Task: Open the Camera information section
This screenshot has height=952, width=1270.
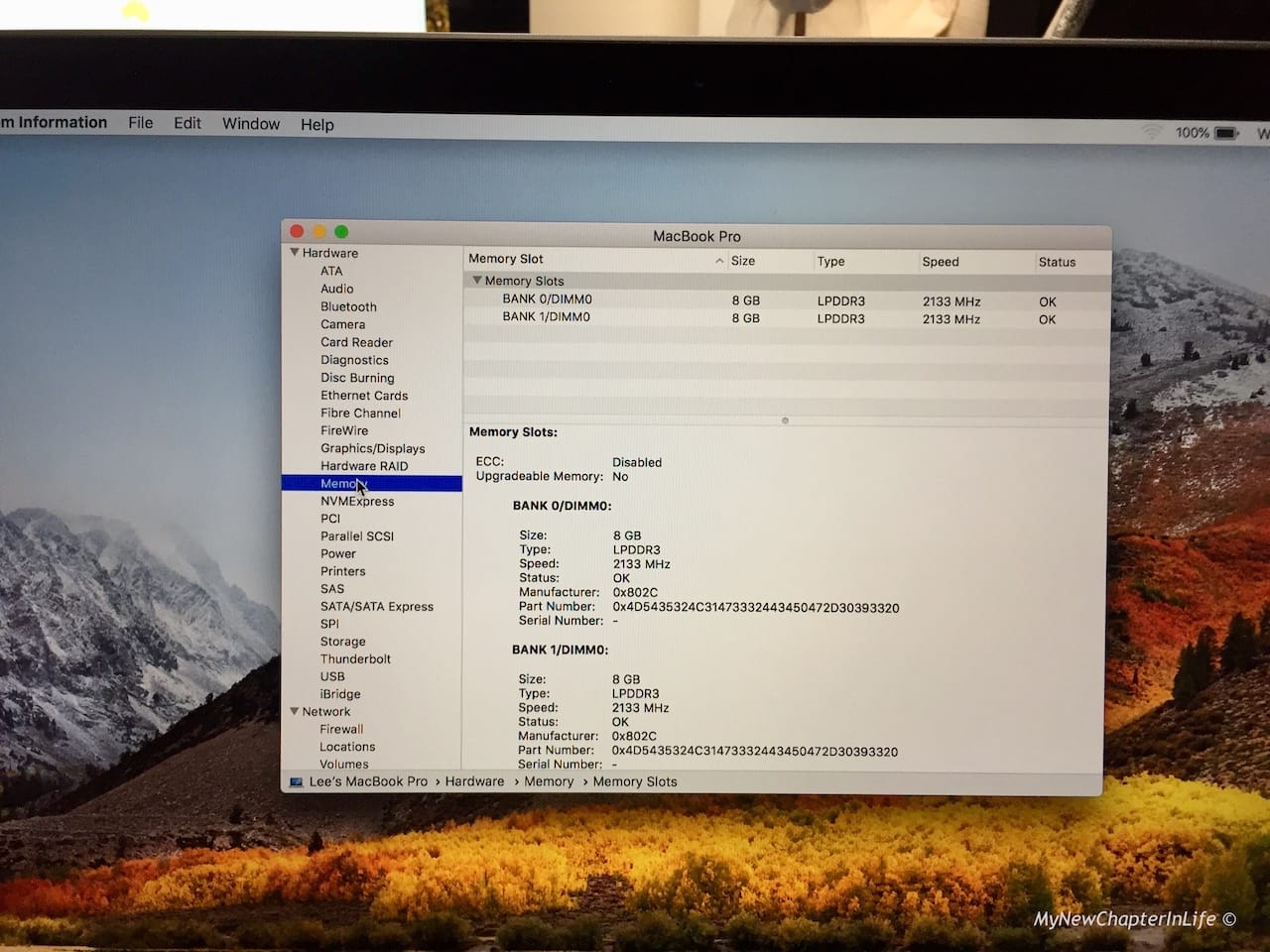Action: (343, 324)
